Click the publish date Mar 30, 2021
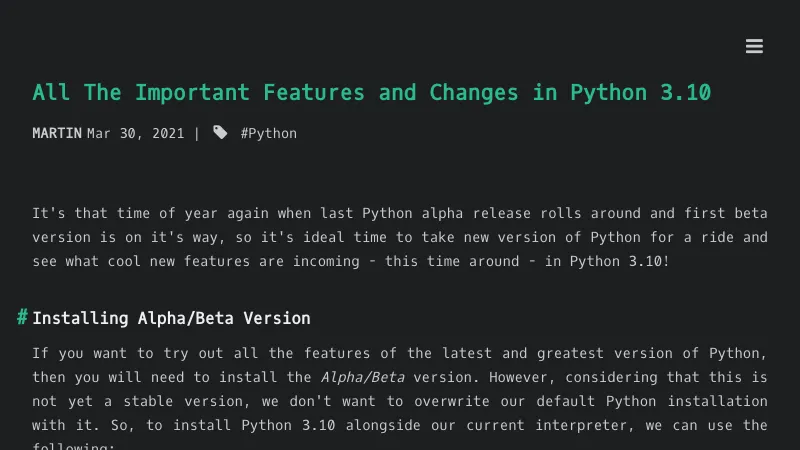 135,133
